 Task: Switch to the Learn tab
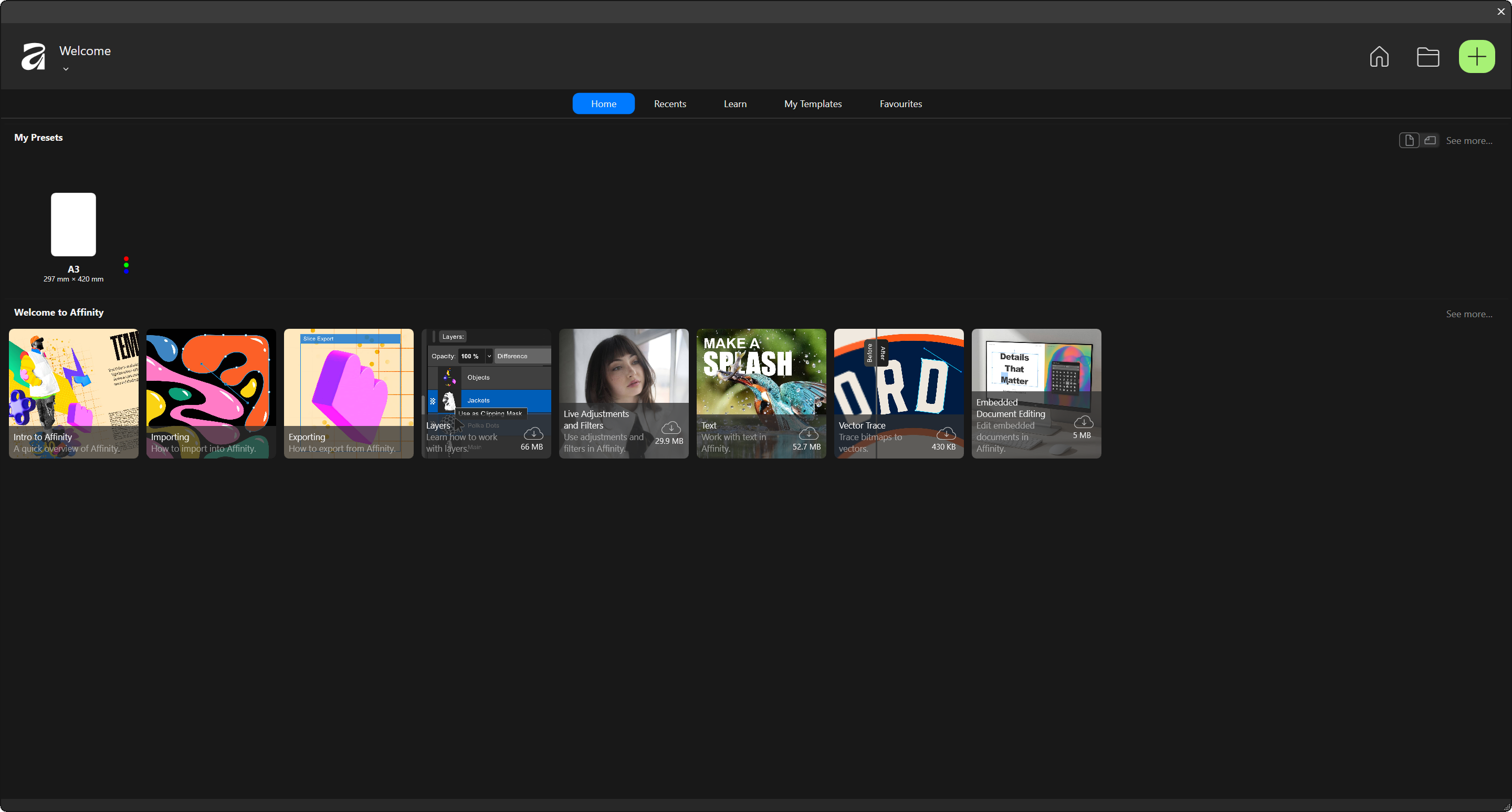click(735, 104)
